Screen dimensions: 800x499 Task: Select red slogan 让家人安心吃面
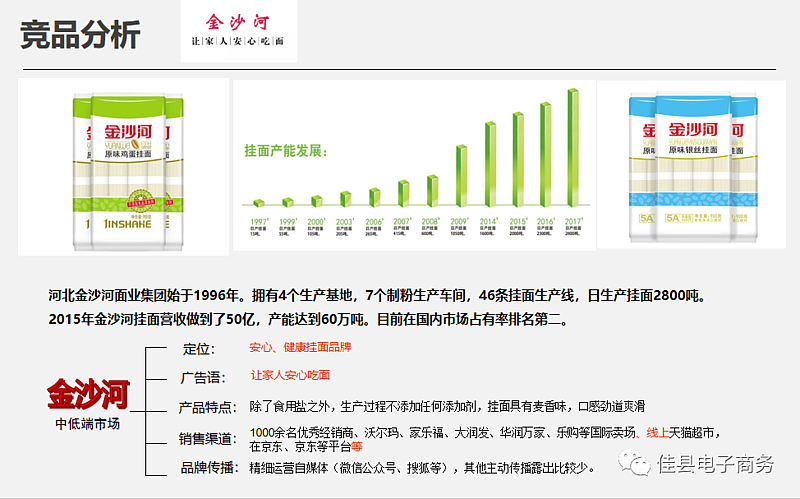click(290, 375)
